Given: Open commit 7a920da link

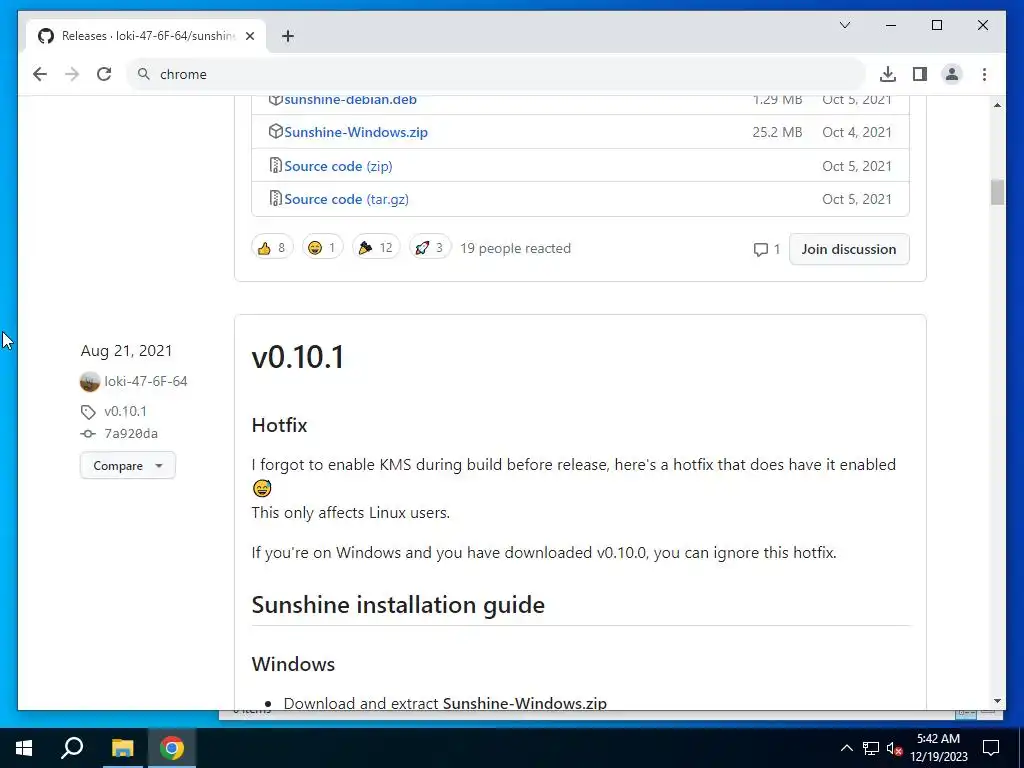Looking at the screenshot, I should click(131, 434).
